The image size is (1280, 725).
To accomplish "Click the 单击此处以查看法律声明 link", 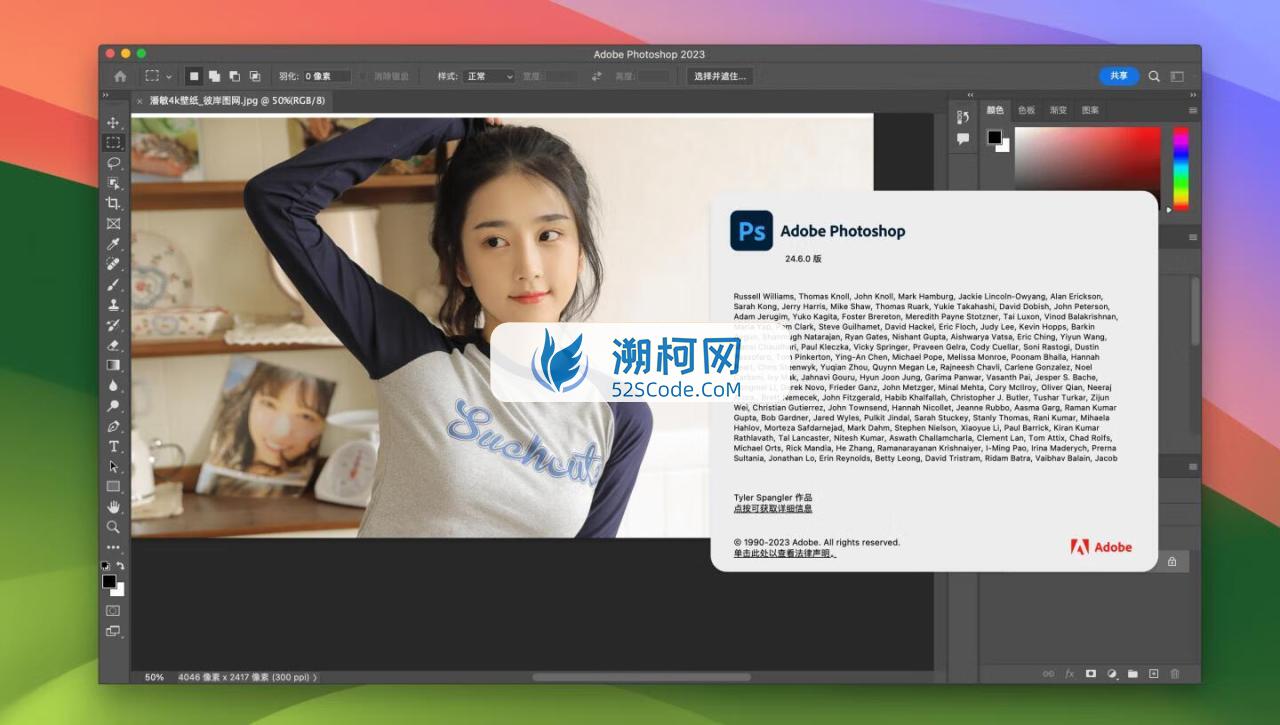I will click(785, 553).
